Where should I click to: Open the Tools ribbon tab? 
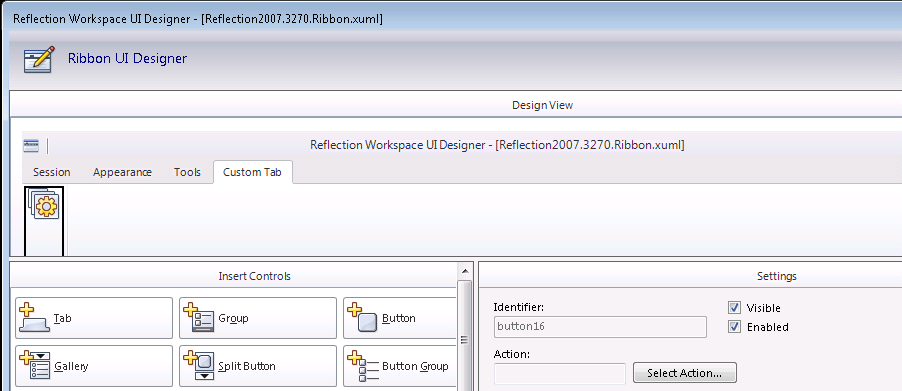point(188,172)
